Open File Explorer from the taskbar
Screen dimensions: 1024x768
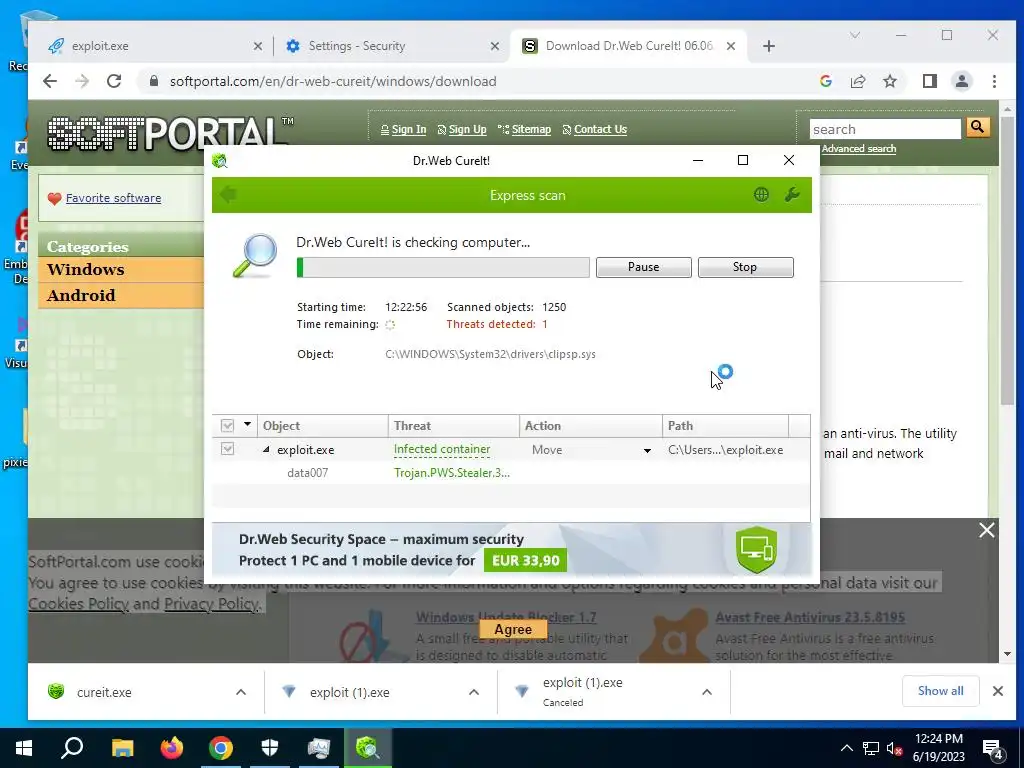[122, 748]
